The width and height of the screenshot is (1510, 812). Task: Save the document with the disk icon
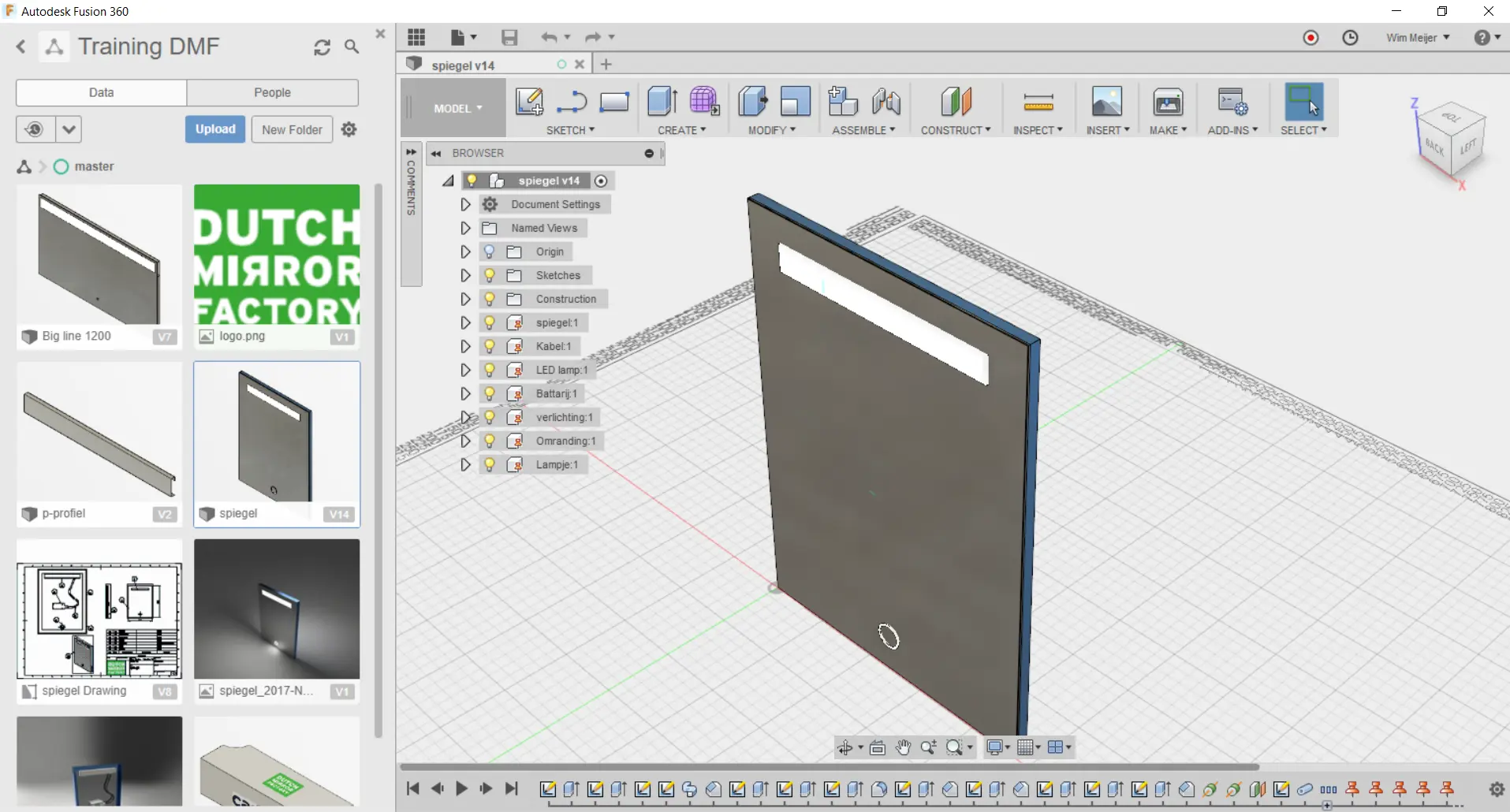(509, 37)
